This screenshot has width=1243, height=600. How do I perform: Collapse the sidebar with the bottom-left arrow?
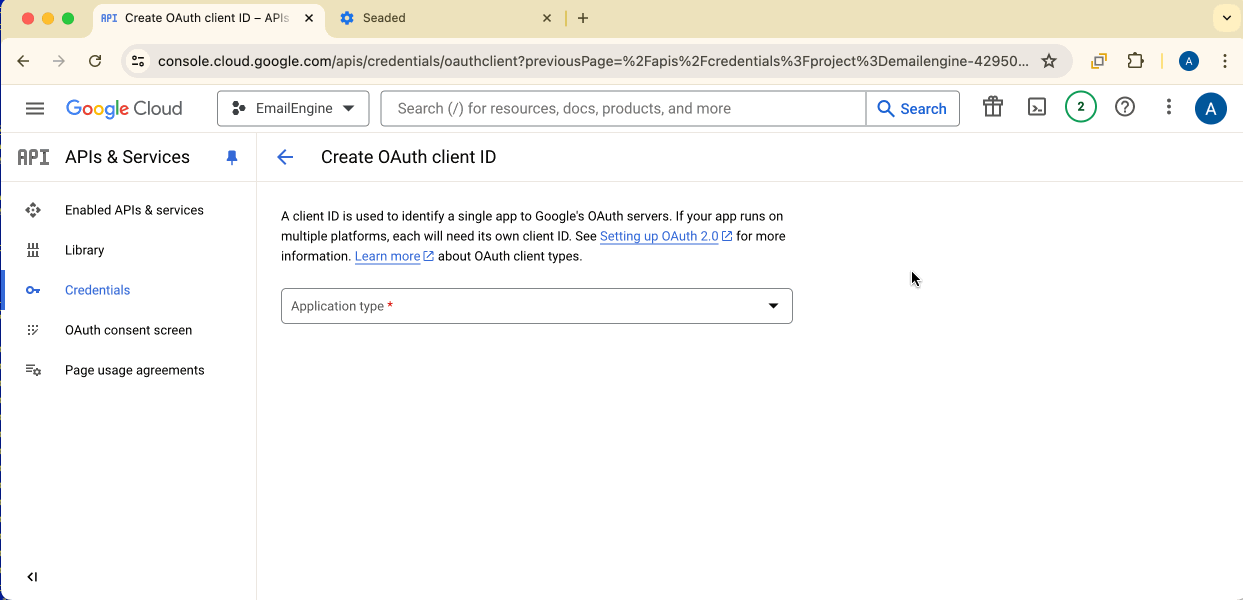31,576
